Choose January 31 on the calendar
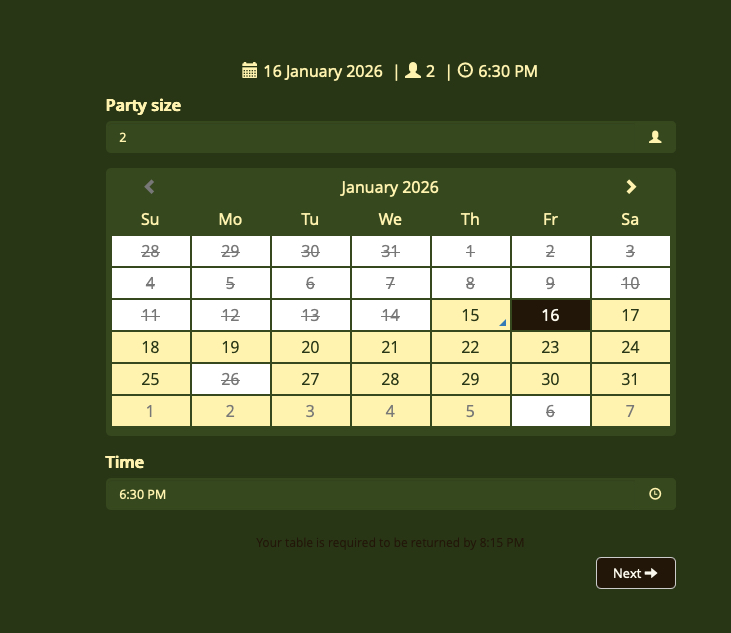Viewport: 731px width, 633px height. [x=630, y=379]
